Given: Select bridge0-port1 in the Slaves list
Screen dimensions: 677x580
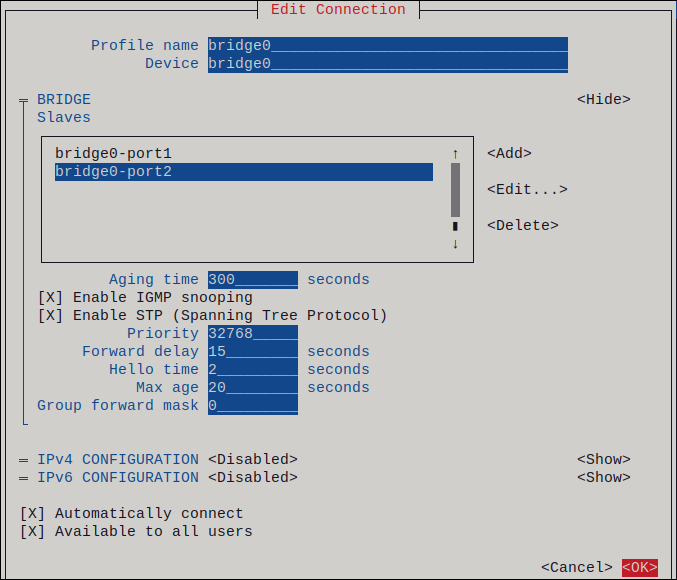Looking at the screenshot, I should pyautogui.click(x=113, y=154).
